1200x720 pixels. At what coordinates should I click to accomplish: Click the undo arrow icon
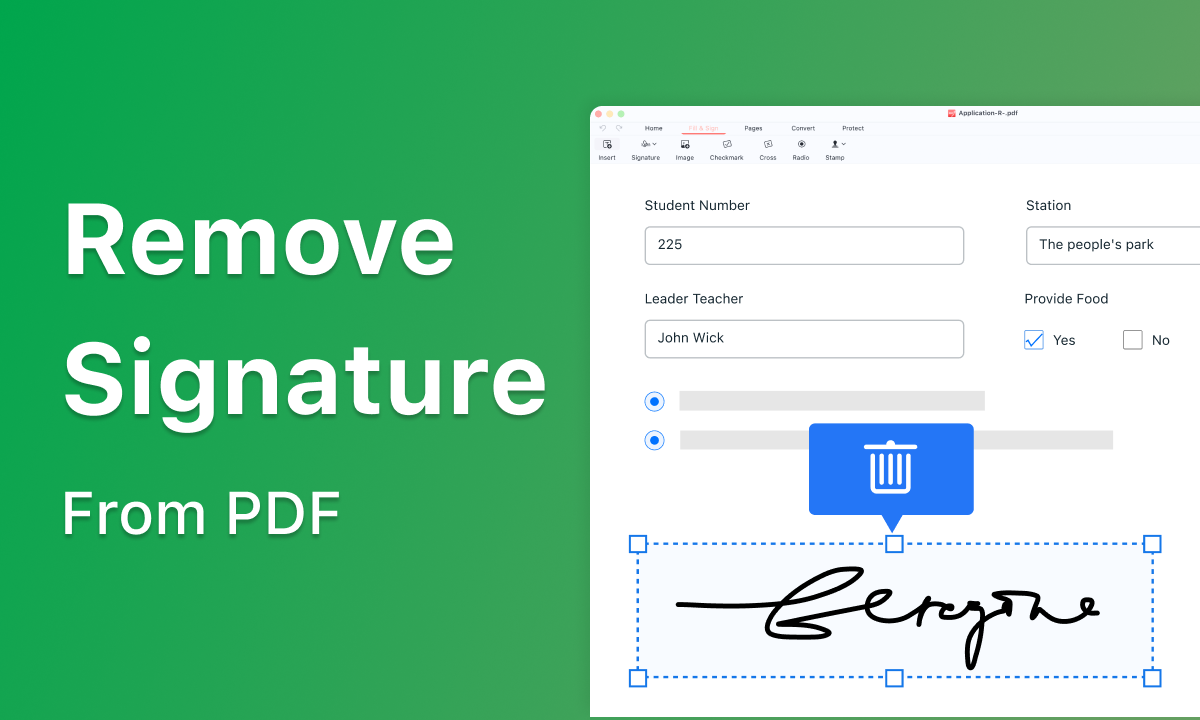603,128
